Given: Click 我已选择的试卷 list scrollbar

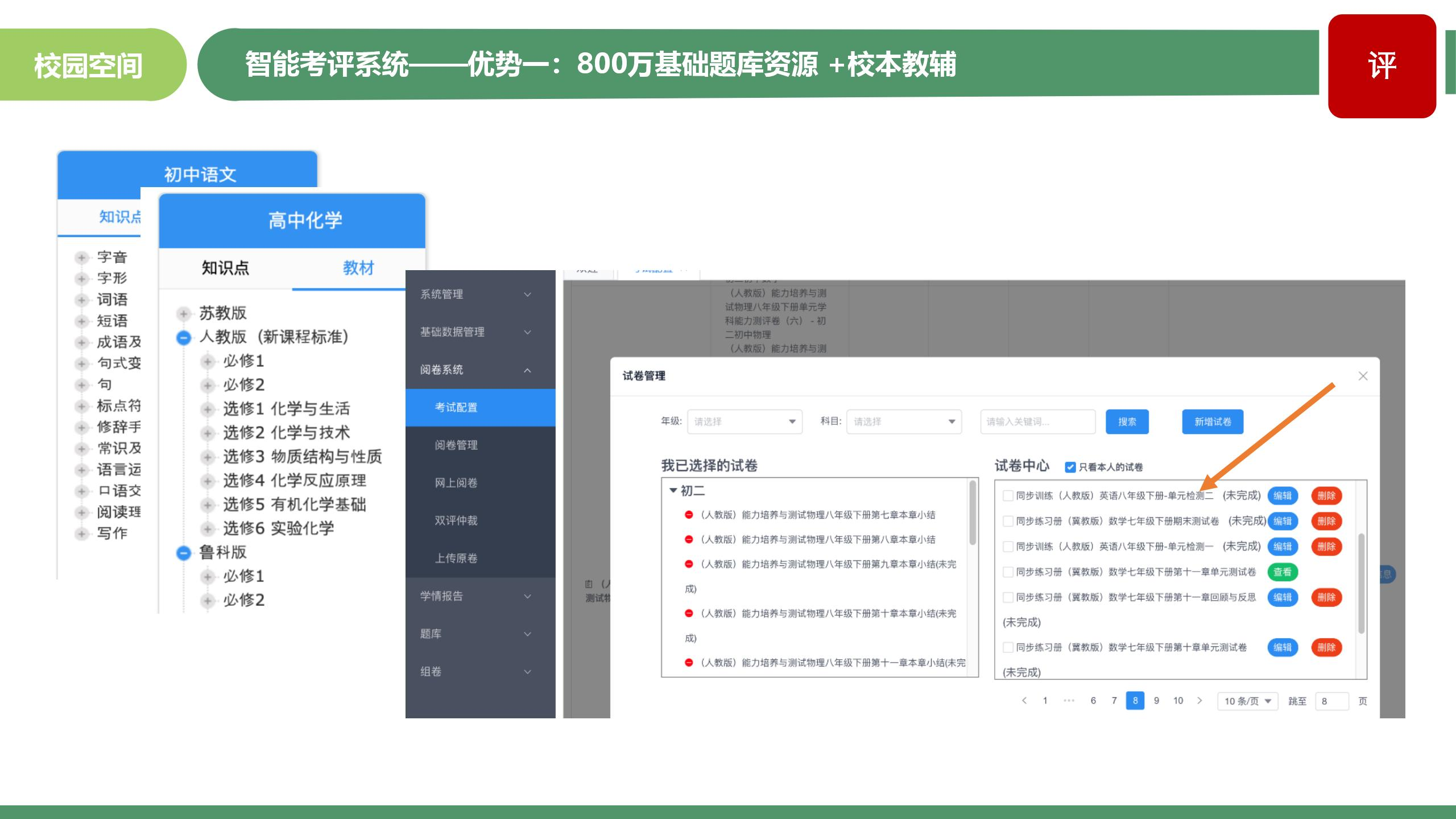Looking at the screenshot, I should tap(973, 512).
